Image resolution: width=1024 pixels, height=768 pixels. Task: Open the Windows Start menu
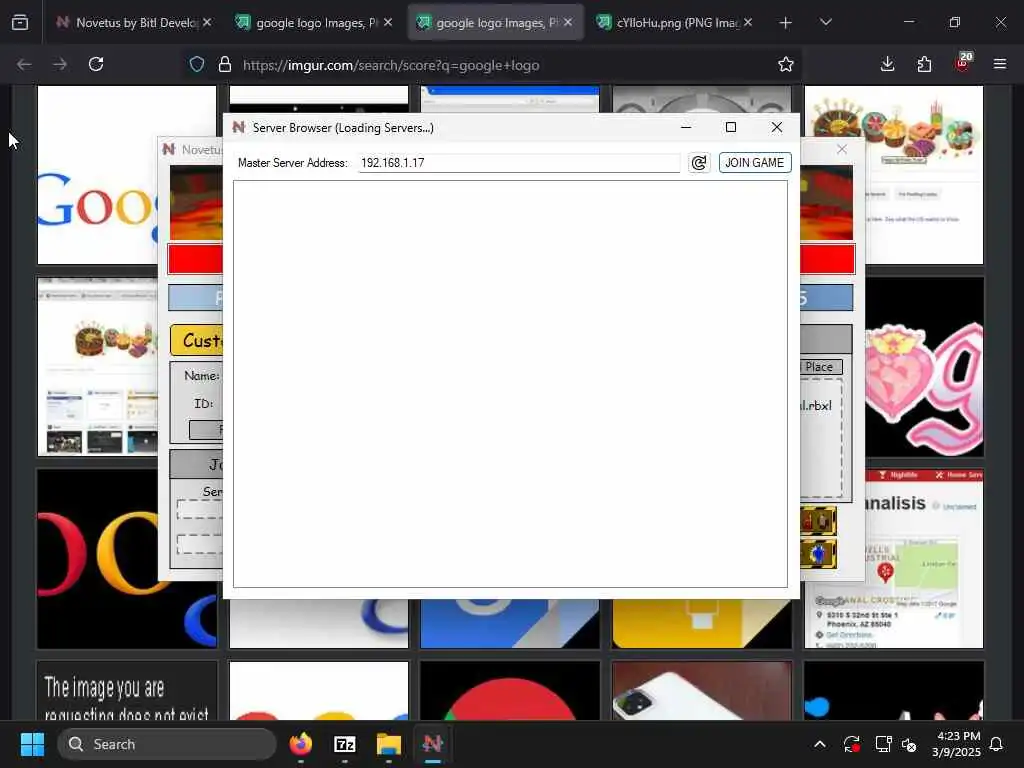click(x=32, y=744)
